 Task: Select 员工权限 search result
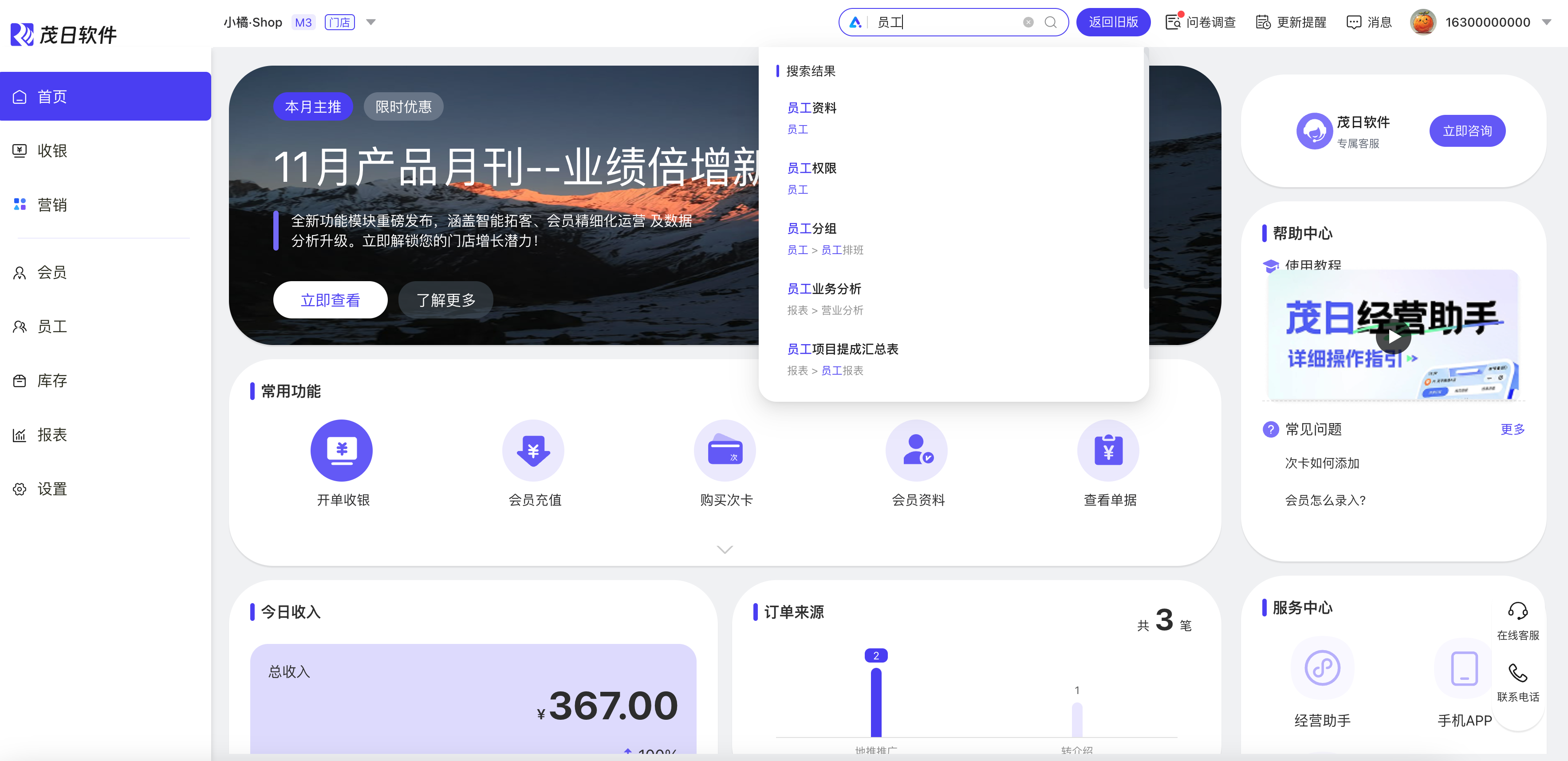pyautogui.click(x=812, y=169)
